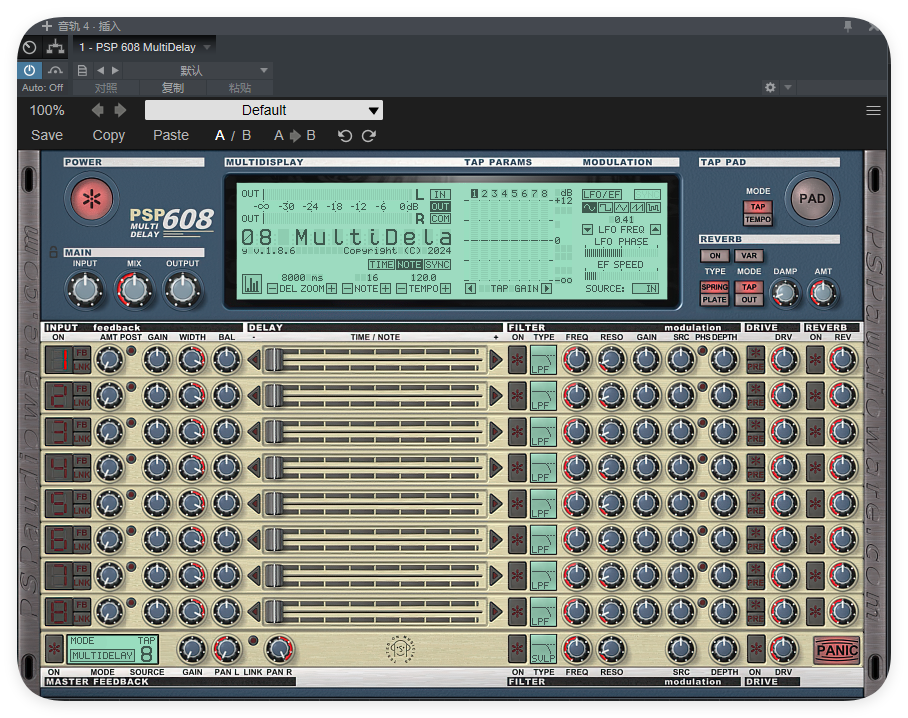Enable the tap 5 reverb ON asterisk
Image resolution: width=908 pixels, height=718 pixels.
point(815,504)
